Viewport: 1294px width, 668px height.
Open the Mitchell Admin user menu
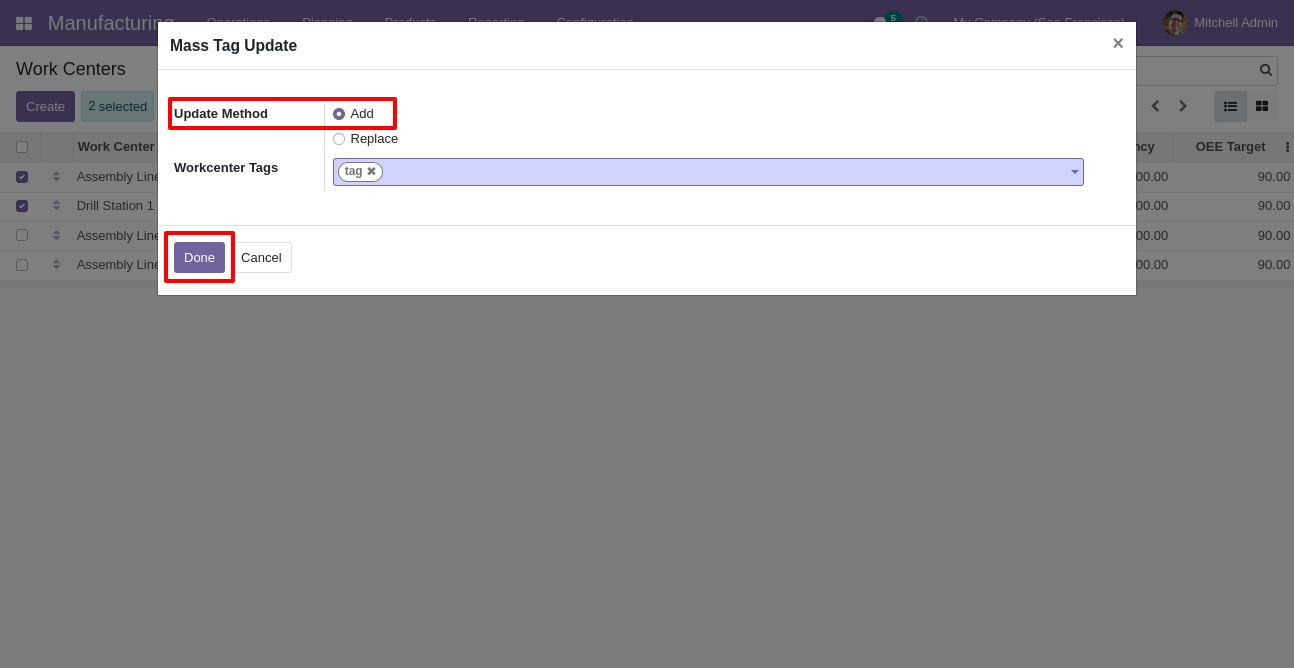click(1220, 22)
